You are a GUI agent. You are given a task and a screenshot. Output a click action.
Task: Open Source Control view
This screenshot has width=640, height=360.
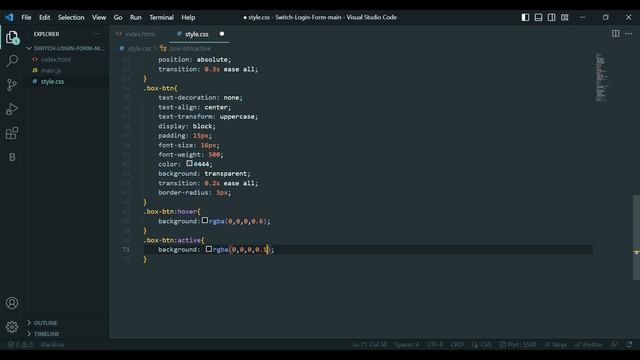tap(12, 85)
